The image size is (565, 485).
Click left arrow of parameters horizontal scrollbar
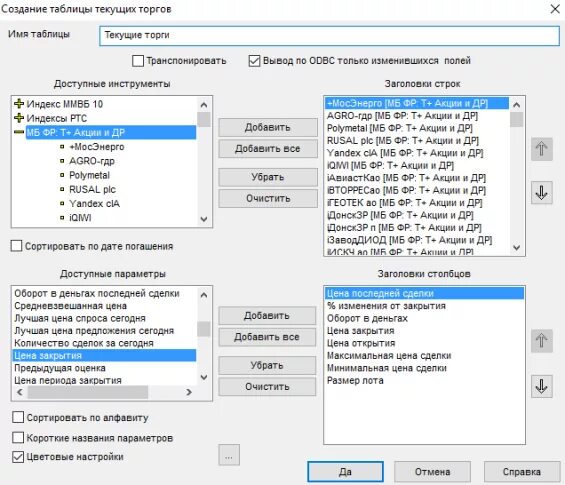[20, 392]
